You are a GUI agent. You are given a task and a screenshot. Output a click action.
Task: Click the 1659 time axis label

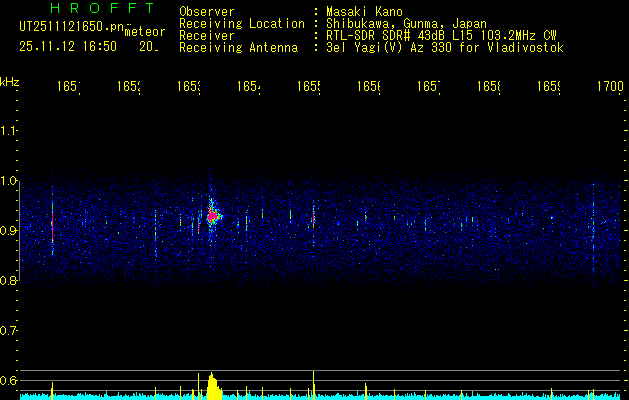click(549, 86)
